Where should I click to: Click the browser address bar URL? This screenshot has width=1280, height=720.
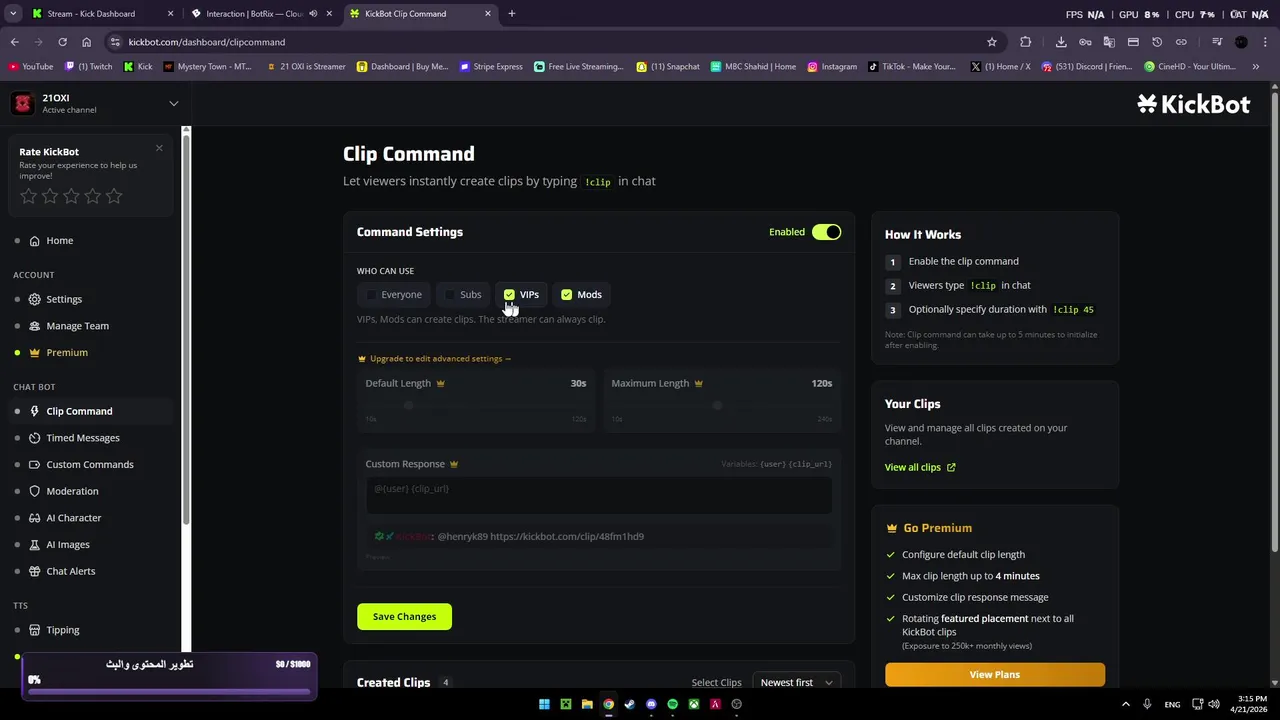click(x=207, y=42)
